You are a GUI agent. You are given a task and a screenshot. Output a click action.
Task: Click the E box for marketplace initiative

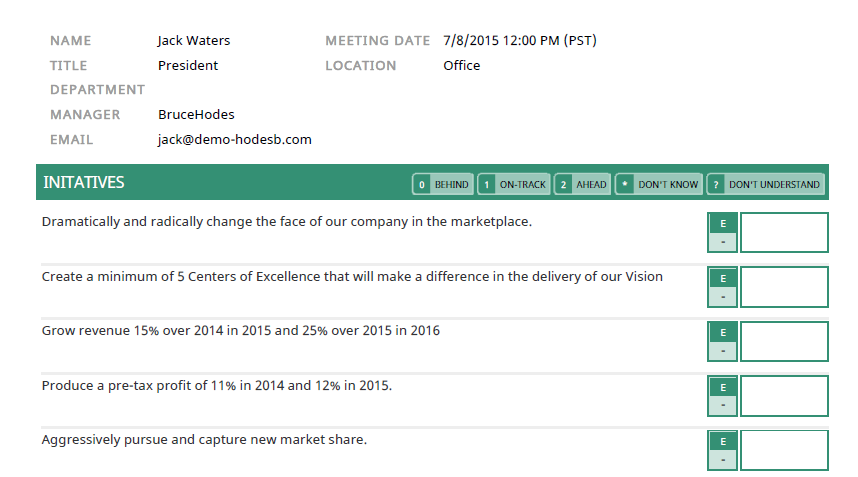[x=723, y=223]
